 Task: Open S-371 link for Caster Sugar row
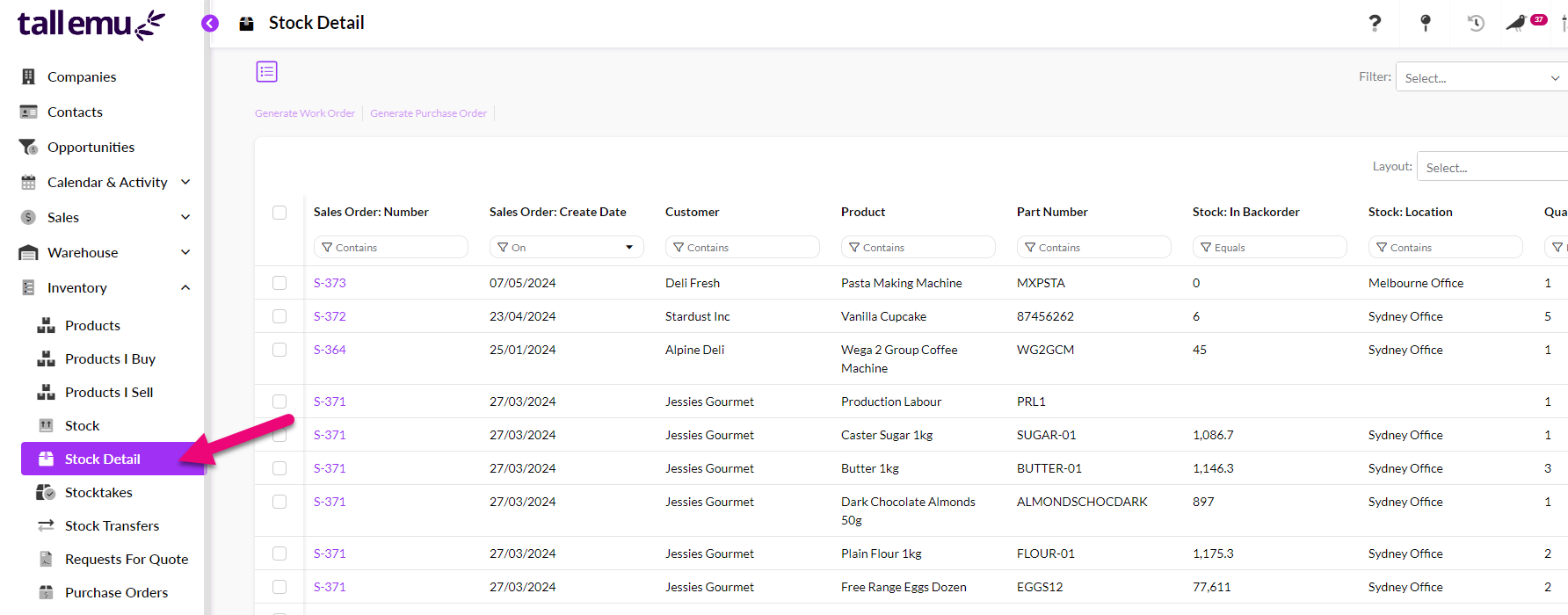point(330,435)
